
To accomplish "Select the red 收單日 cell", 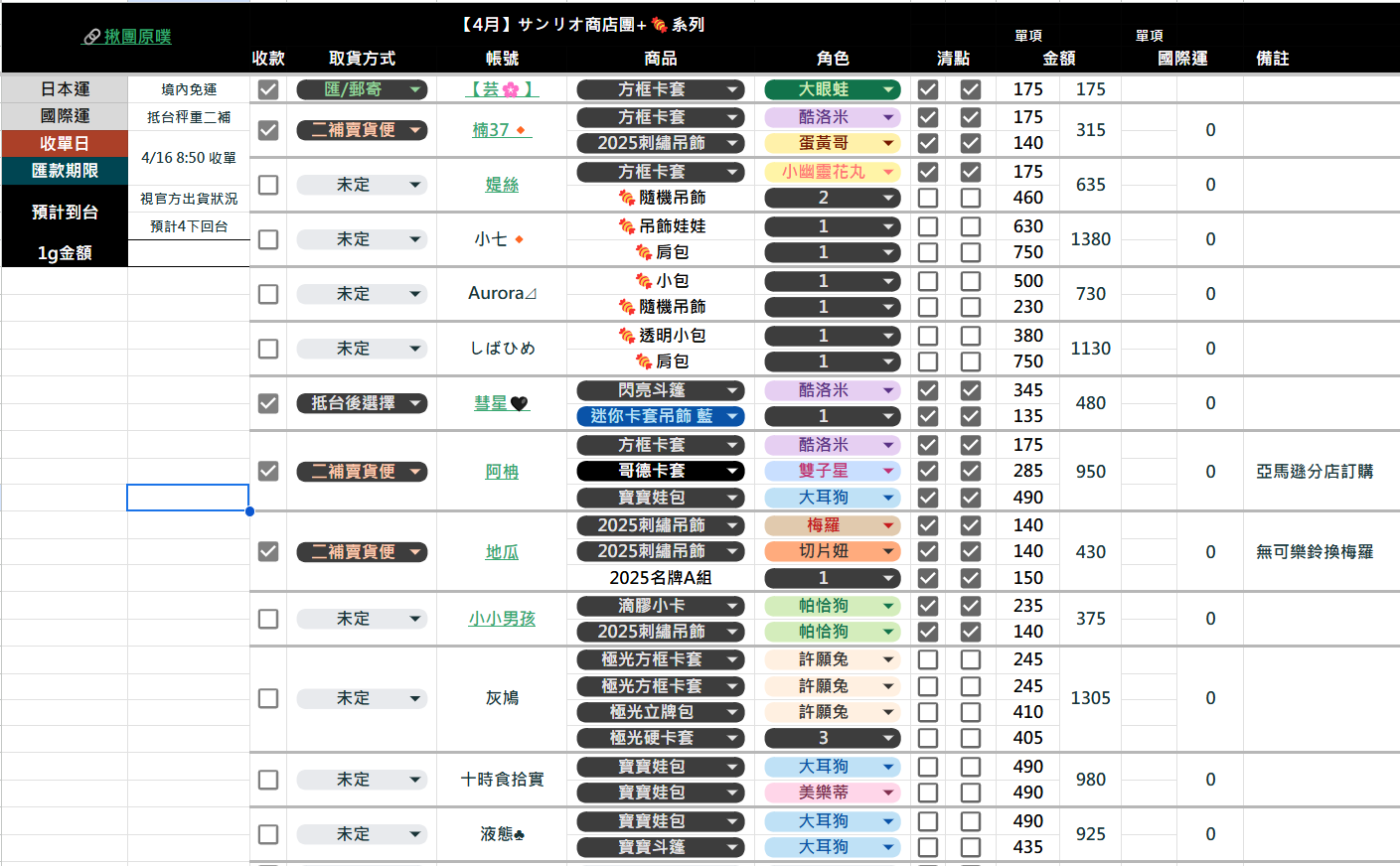I will 65,144.
